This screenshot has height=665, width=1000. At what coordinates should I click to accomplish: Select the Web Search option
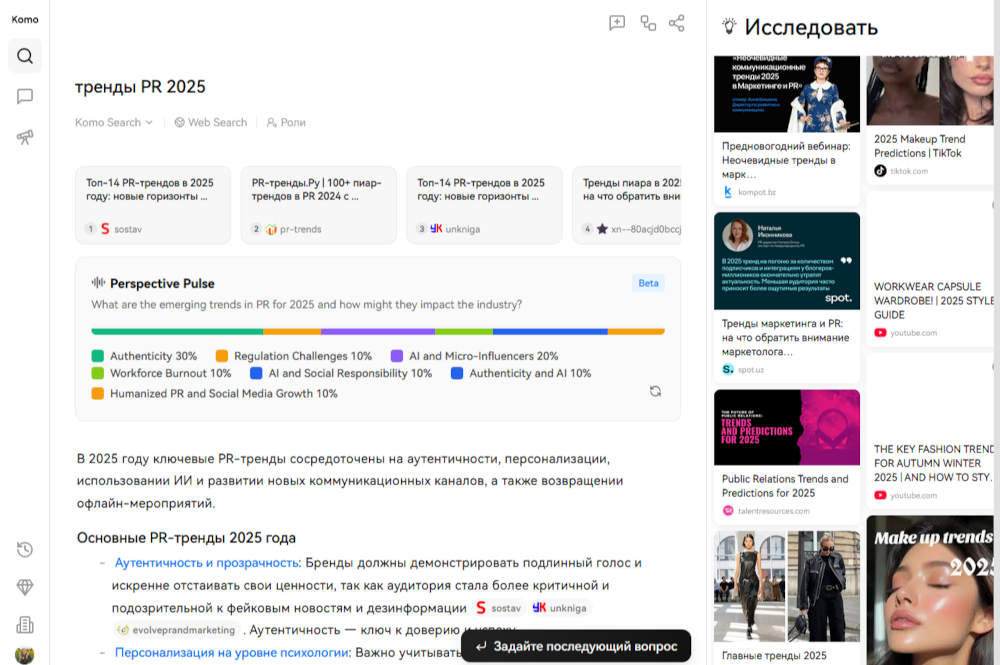tap(210, 122)
